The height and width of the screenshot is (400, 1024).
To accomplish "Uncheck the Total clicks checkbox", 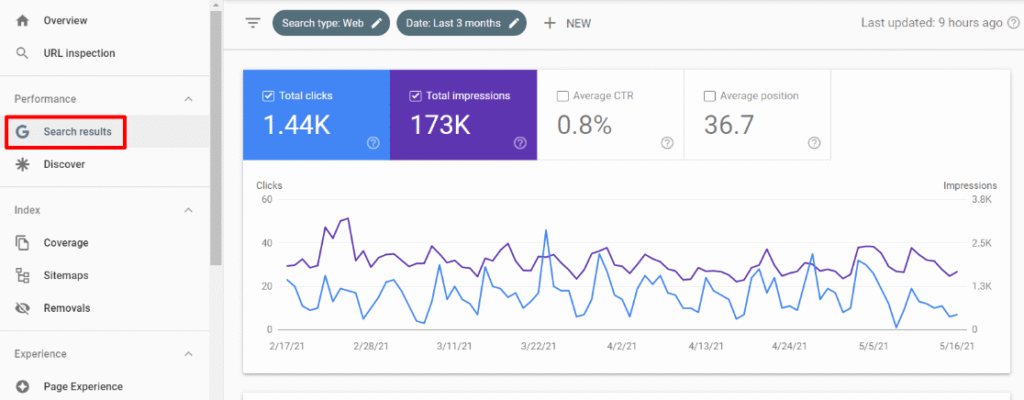I will (268, 96).
